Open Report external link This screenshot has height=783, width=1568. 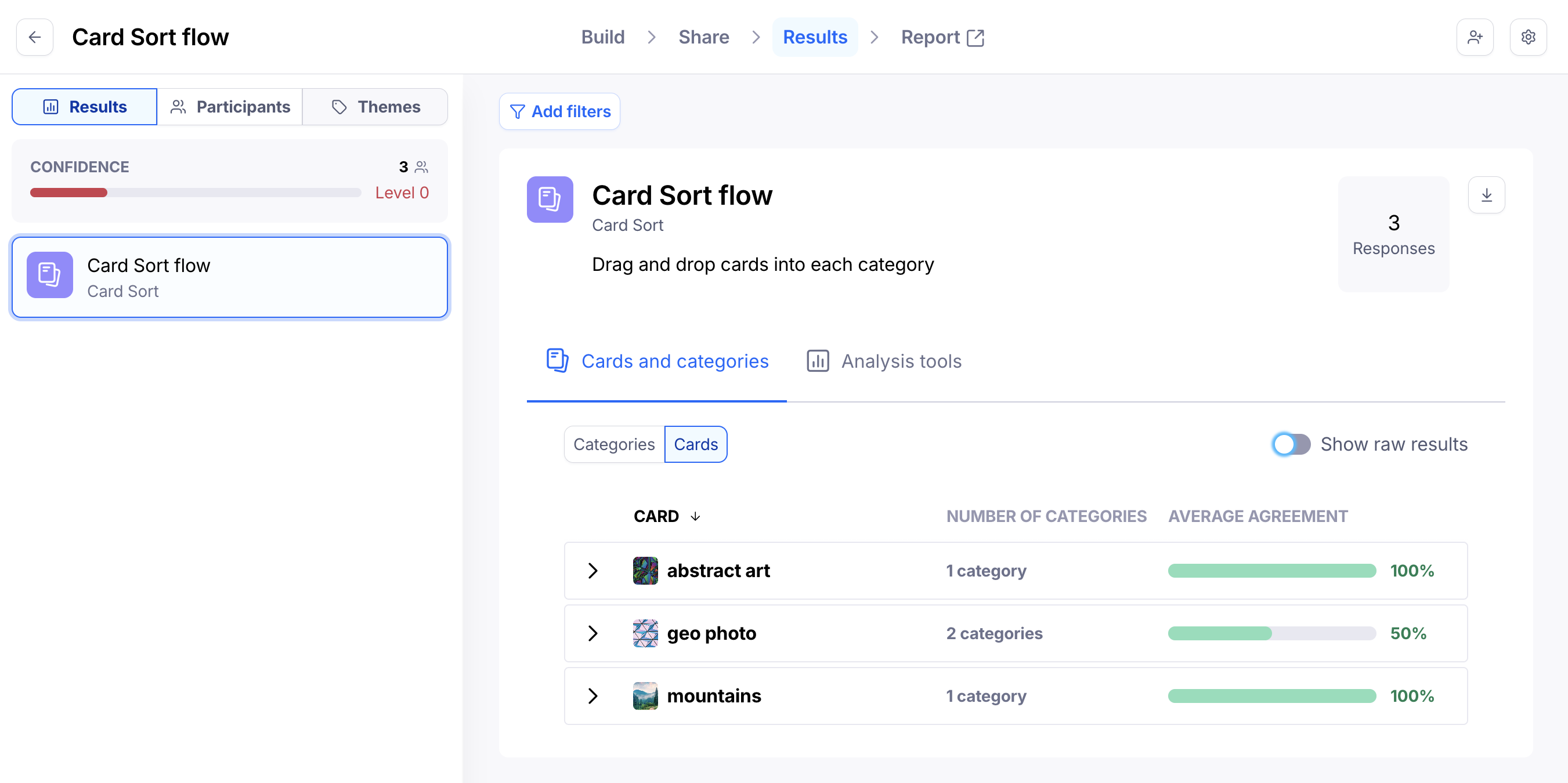pos(942,37)
